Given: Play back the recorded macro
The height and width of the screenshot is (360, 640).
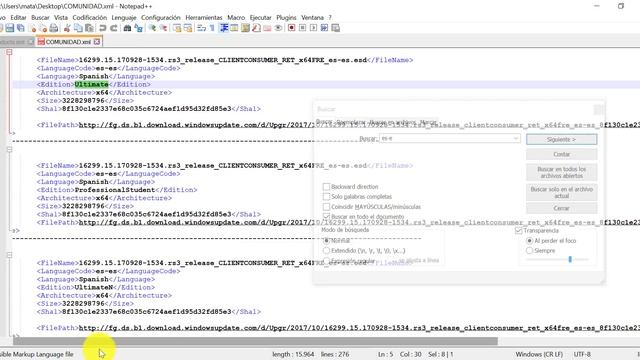Looking at the screenshot, I should pyautogui.click(x=313, y=28).
